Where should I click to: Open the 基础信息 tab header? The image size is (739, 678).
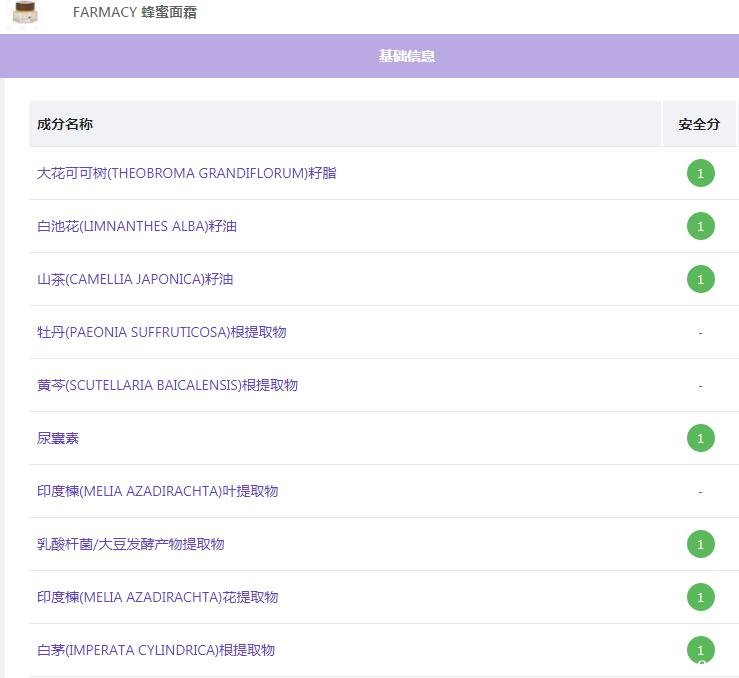tap(406, 56)
